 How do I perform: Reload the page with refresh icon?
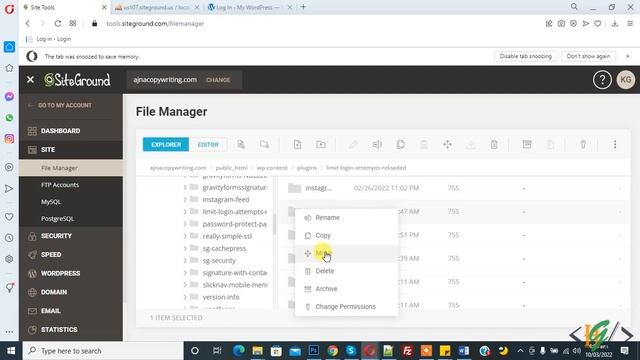[58, 24]
